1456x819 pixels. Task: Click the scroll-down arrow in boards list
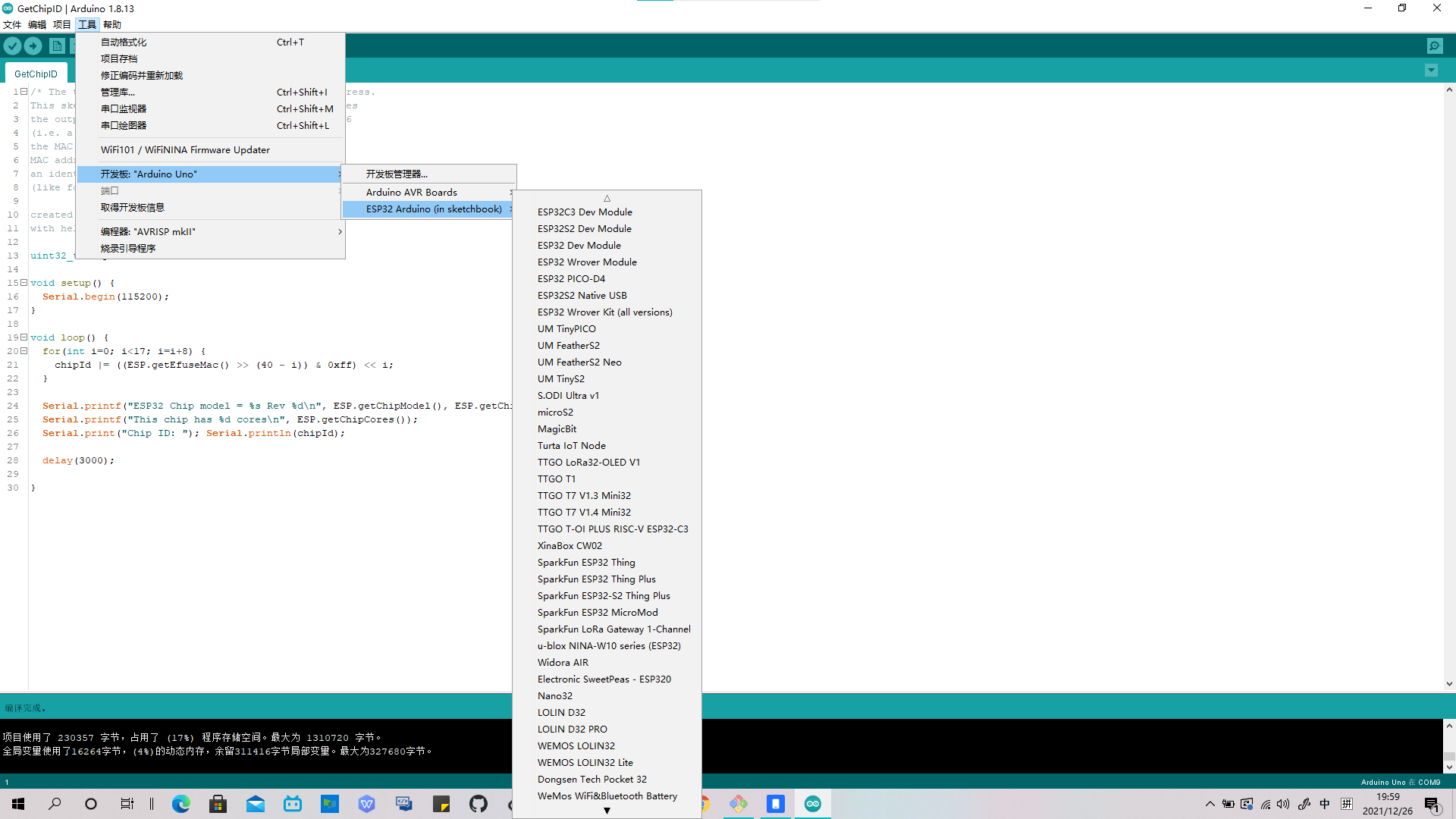[607, 810]
